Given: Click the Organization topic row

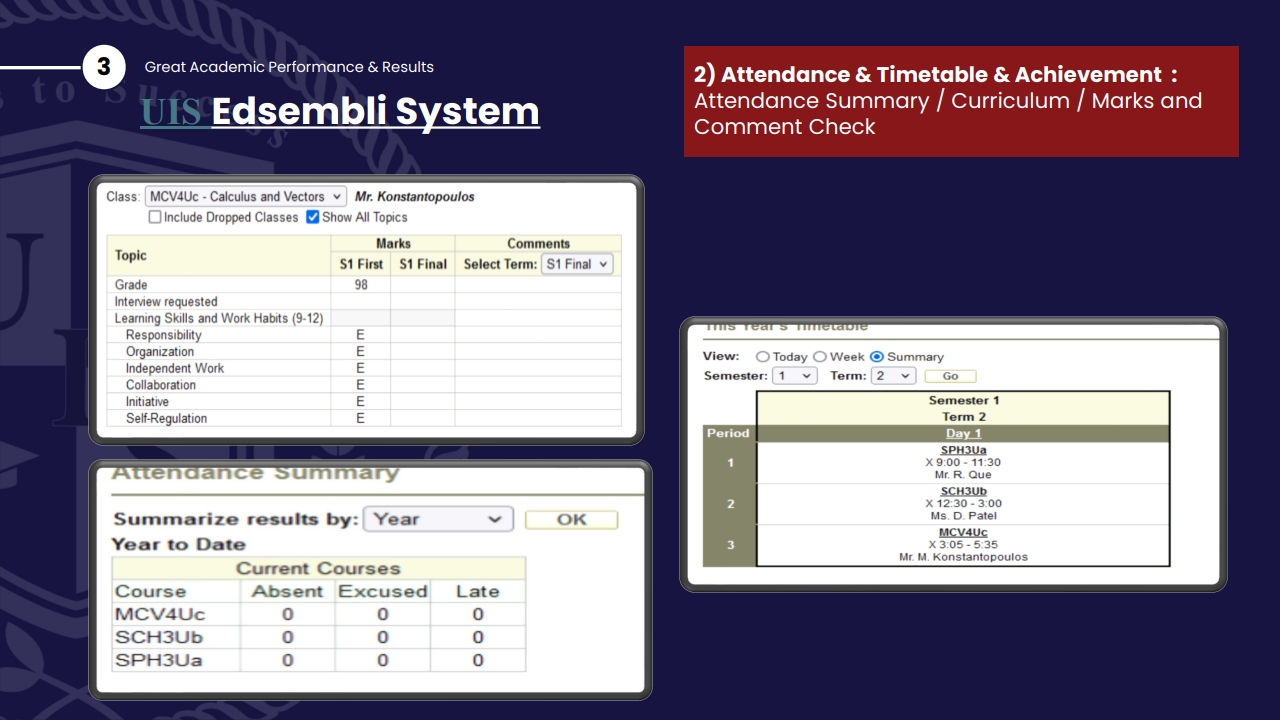Looking at the screenshot, I should (x=364, y=352).
